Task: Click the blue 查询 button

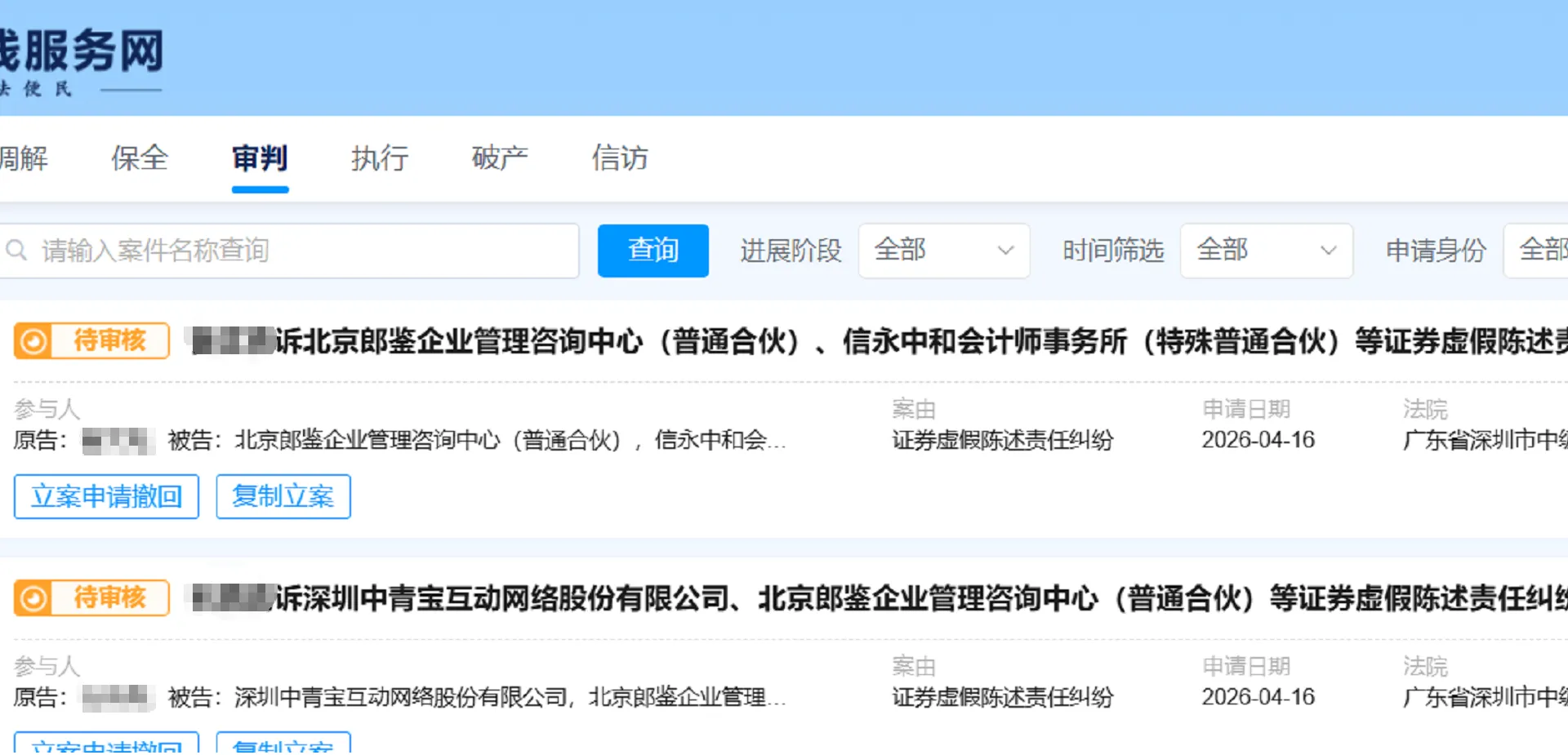Action: 653,251
